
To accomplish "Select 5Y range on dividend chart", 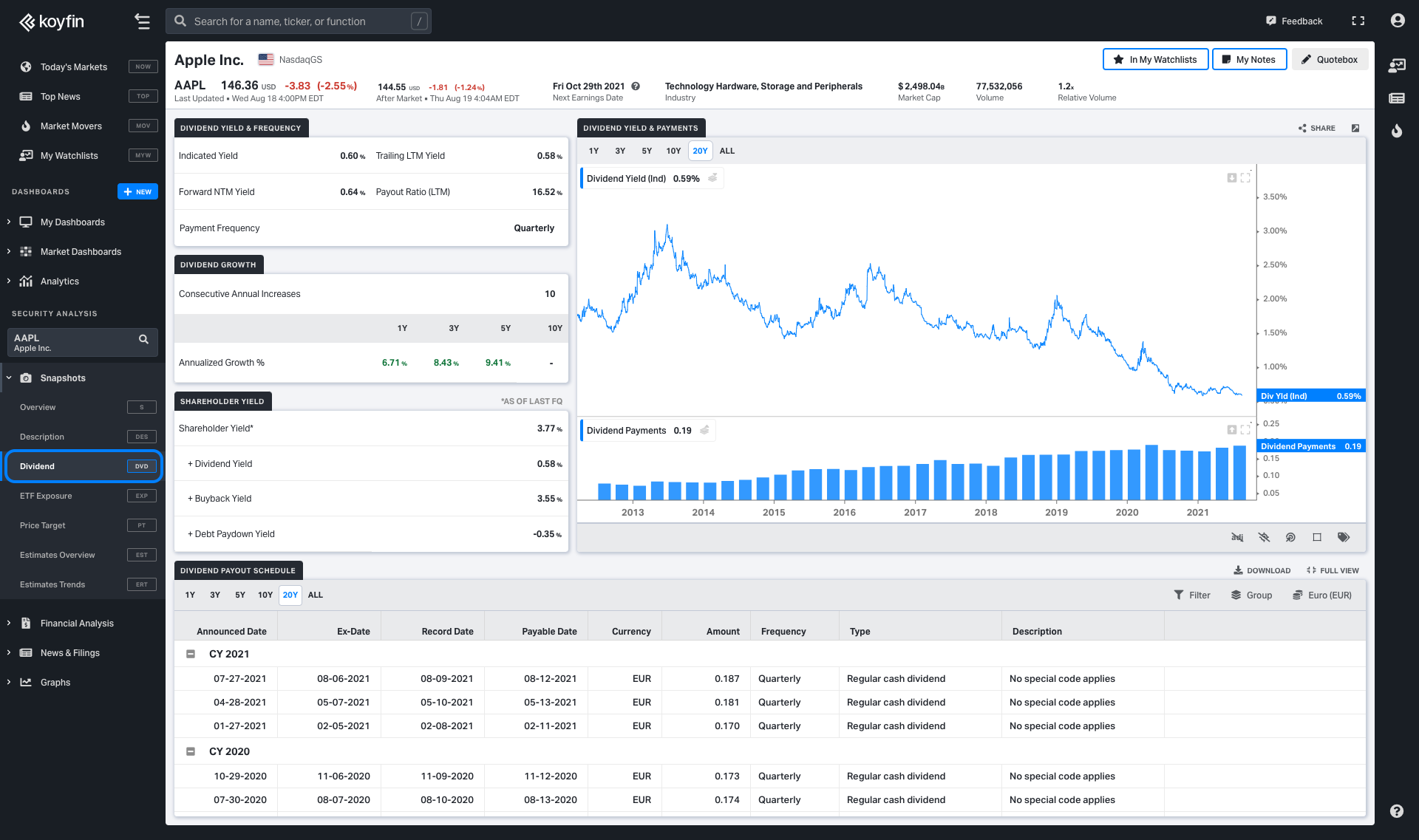I will [x=647, y=151].
